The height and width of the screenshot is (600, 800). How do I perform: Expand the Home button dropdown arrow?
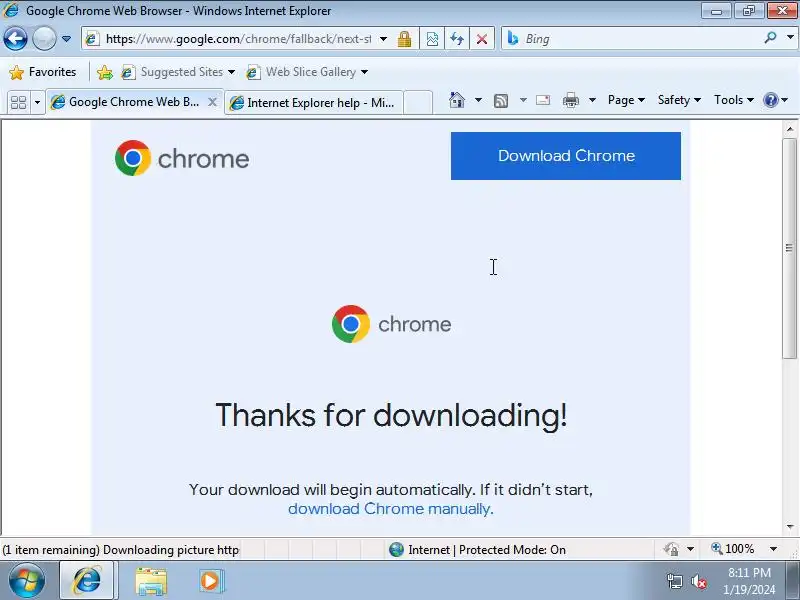tap(478, 100)
